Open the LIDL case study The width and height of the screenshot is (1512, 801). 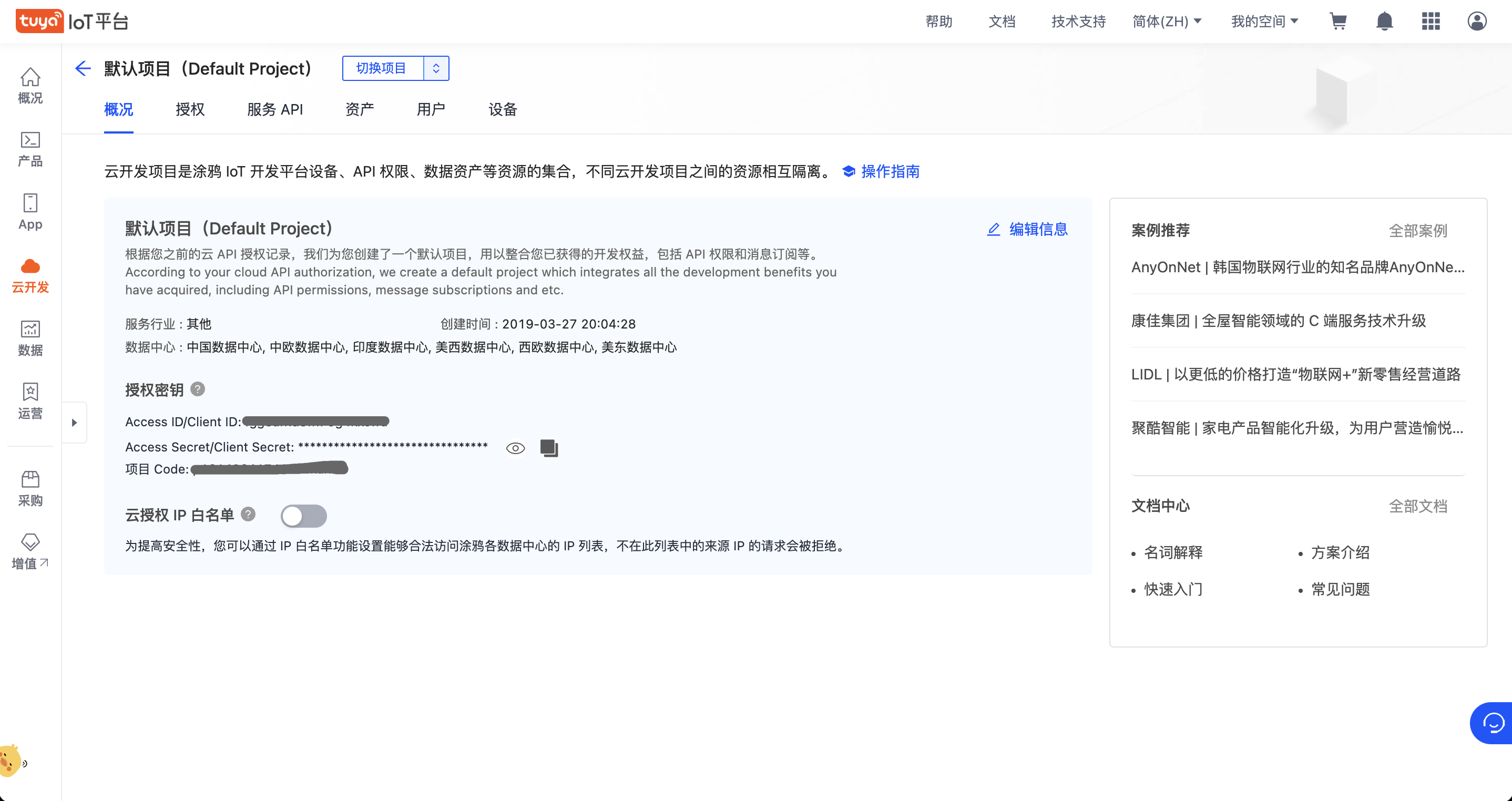[1295, 374]
